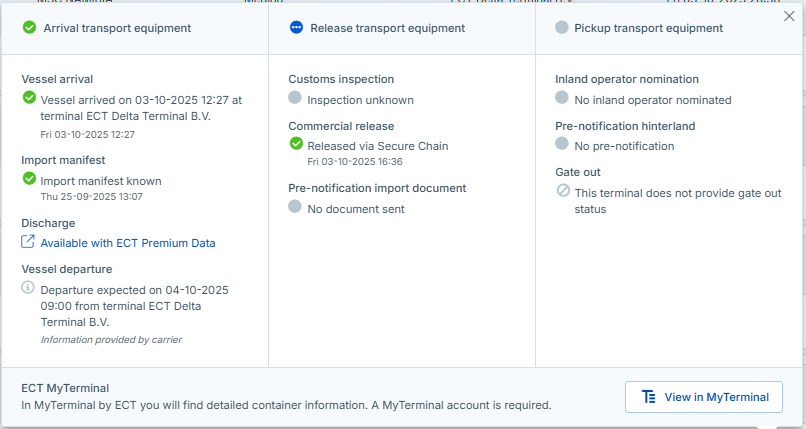Click the View in MyTerminal button
Screen dimensions: 806x429
click(x=704, y=397)
